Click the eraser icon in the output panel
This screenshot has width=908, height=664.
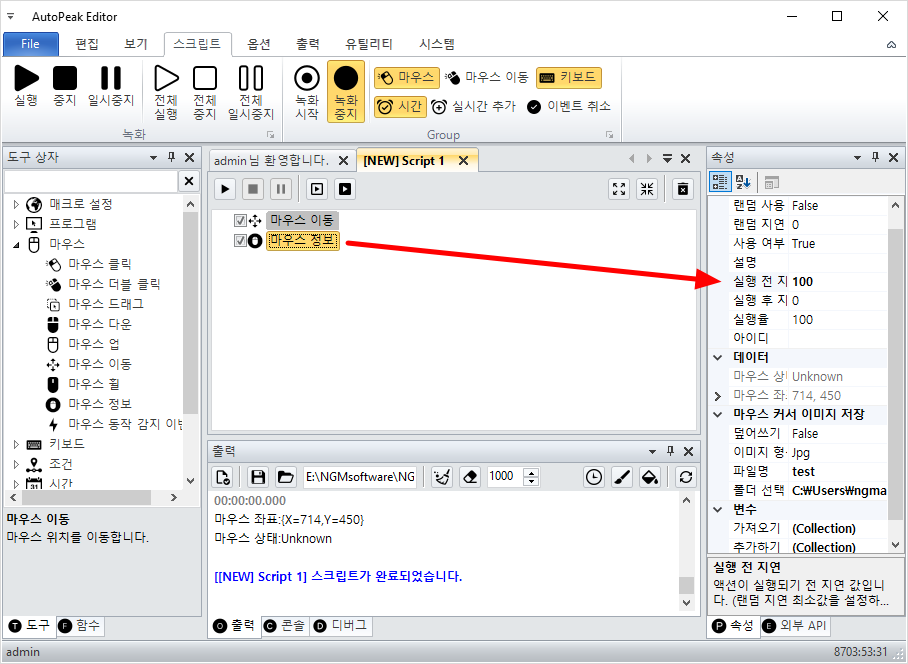click(470, 477)
